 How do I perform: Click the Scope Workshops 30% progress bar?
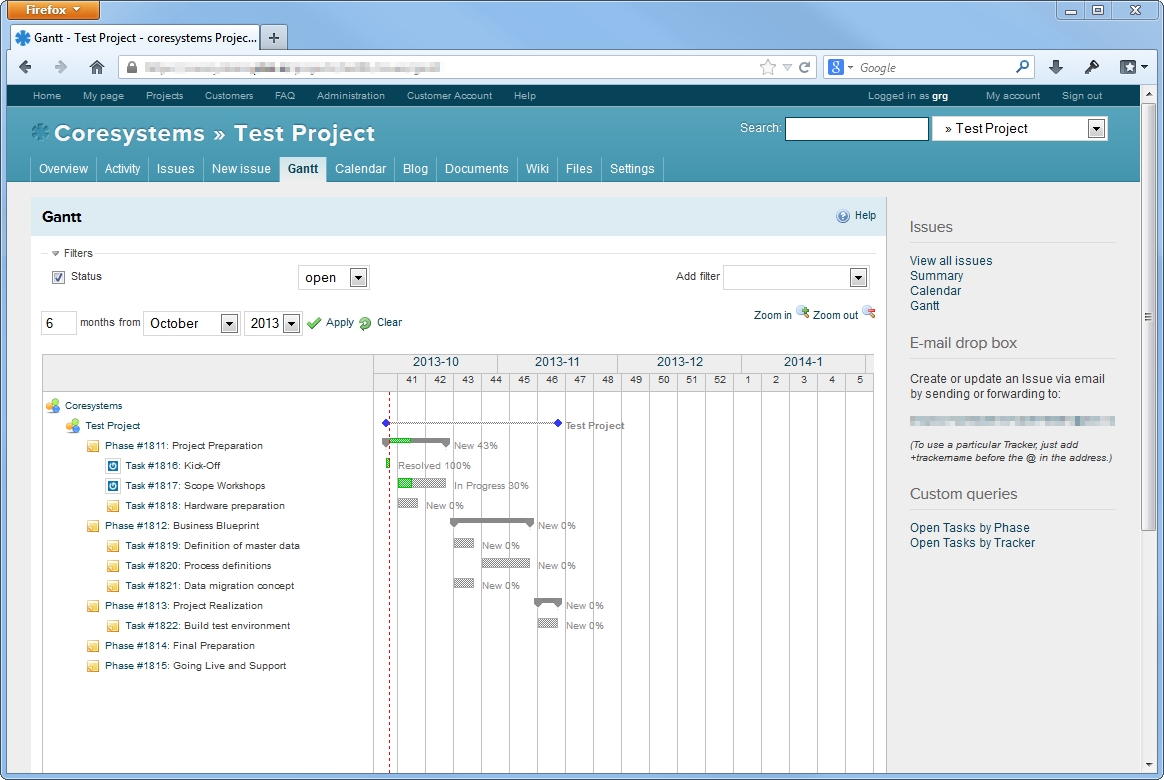[422, 483]
